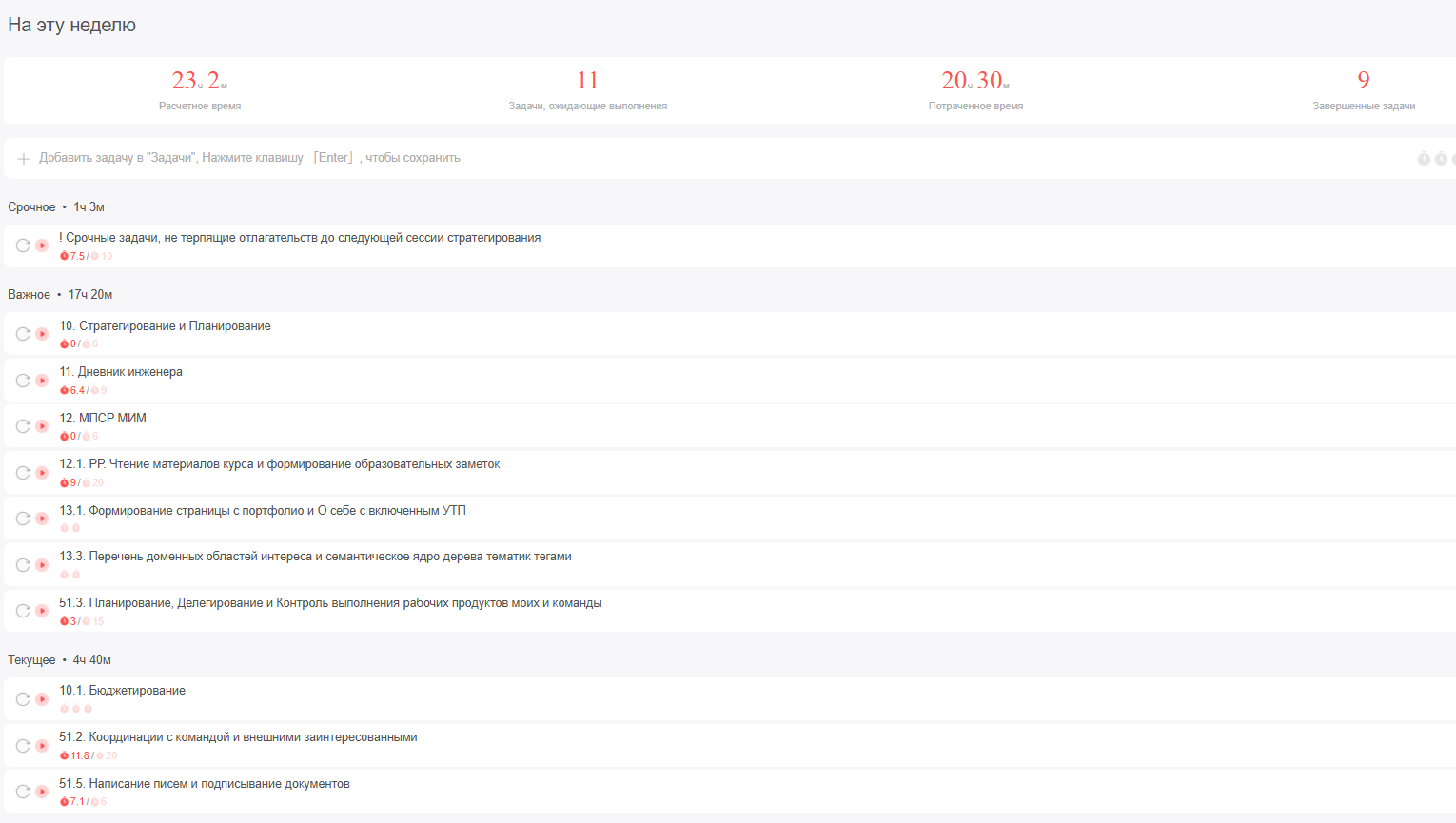The image size is (1456, 823).
Task: Complete the '13.3. Перечень доменных областей' task
Action: click(23, 565)
